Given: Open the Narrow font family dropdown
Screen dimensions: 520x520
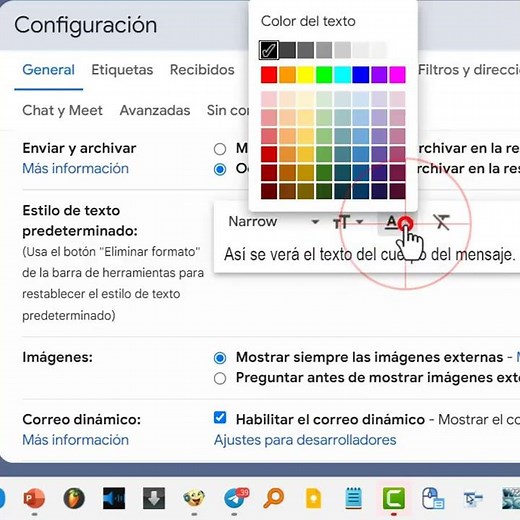Looking at the screenshot, I should pos(273,222).
